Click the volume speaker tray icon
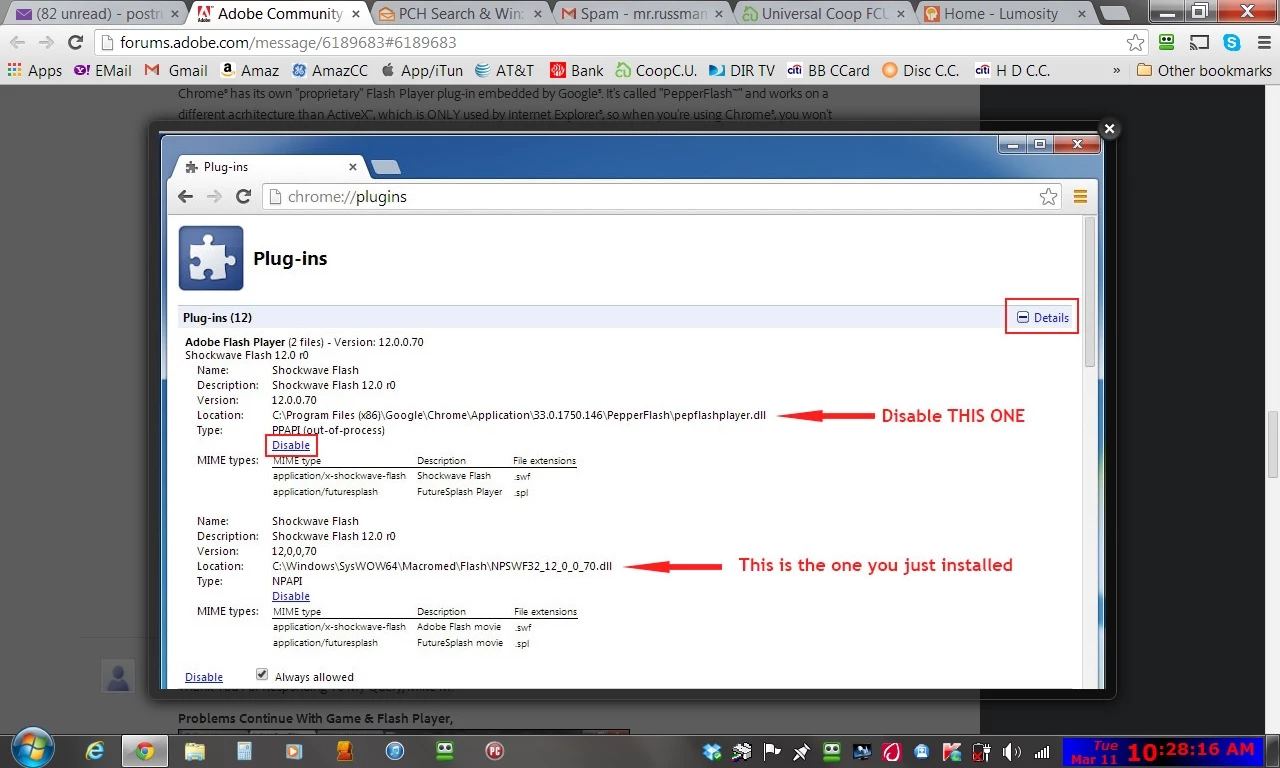This screenshot has height=768, width=1280. click(x=1012, y=752)
